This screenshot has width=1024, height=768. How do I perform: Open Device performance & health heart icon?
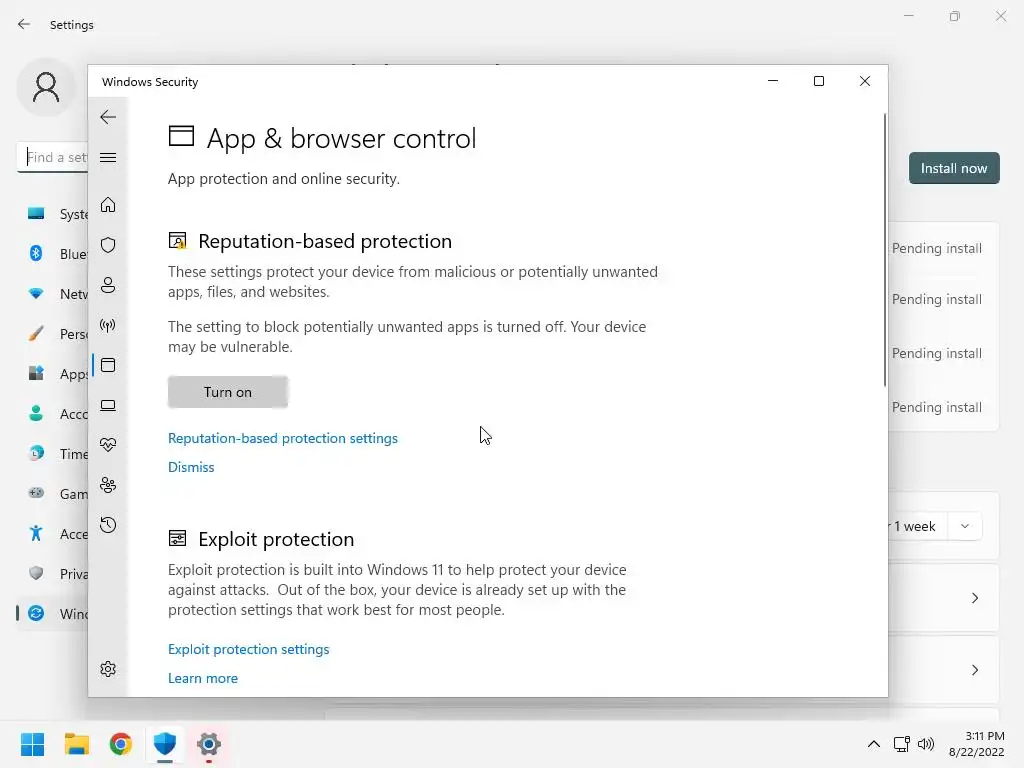[108, 445]
